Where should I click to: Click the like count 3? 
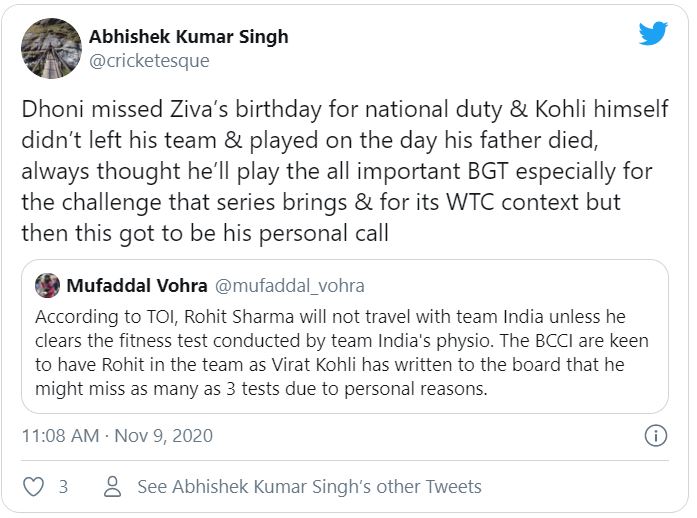[x=63, y=487]
